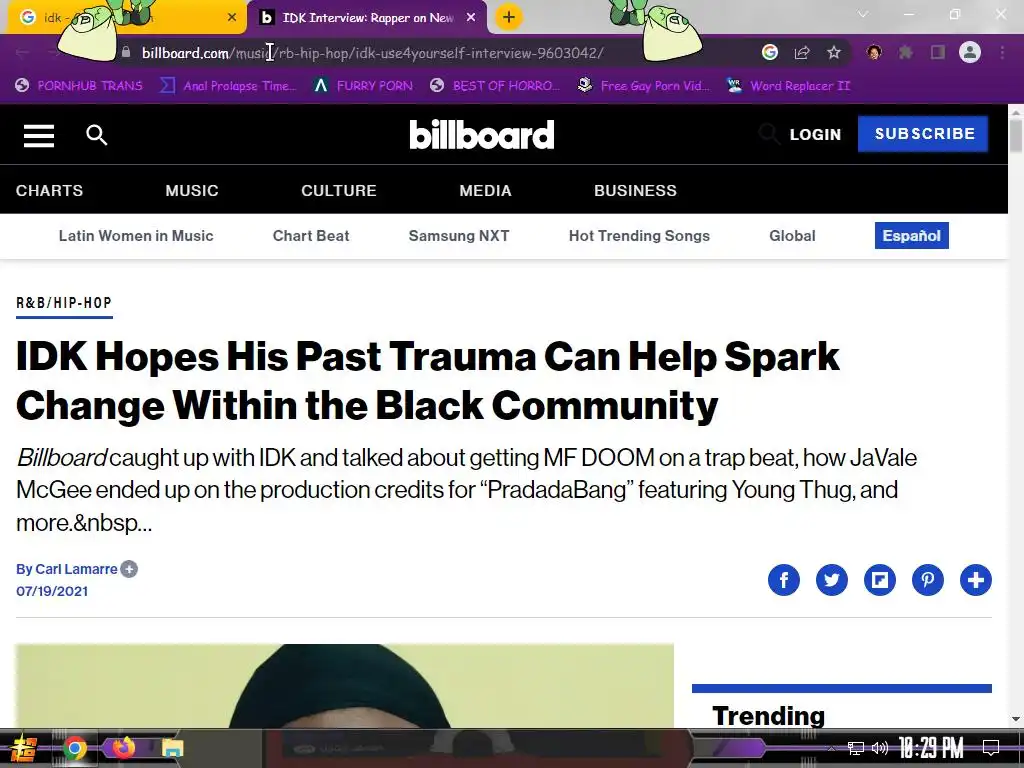The width and height of the screenshot is (1024, 768).
Task: Click the page vertical scrollbar thumb
Action: point(1016,136)
